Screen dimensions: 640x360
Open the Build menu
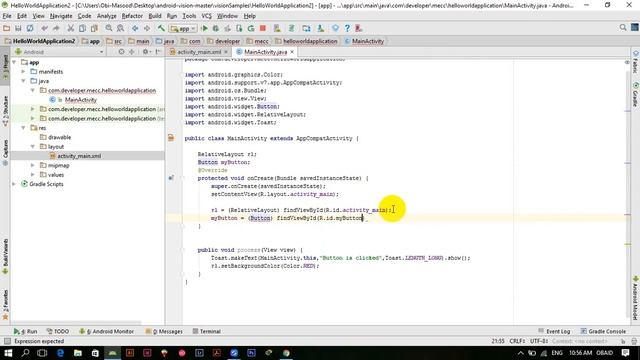(155, 16)
